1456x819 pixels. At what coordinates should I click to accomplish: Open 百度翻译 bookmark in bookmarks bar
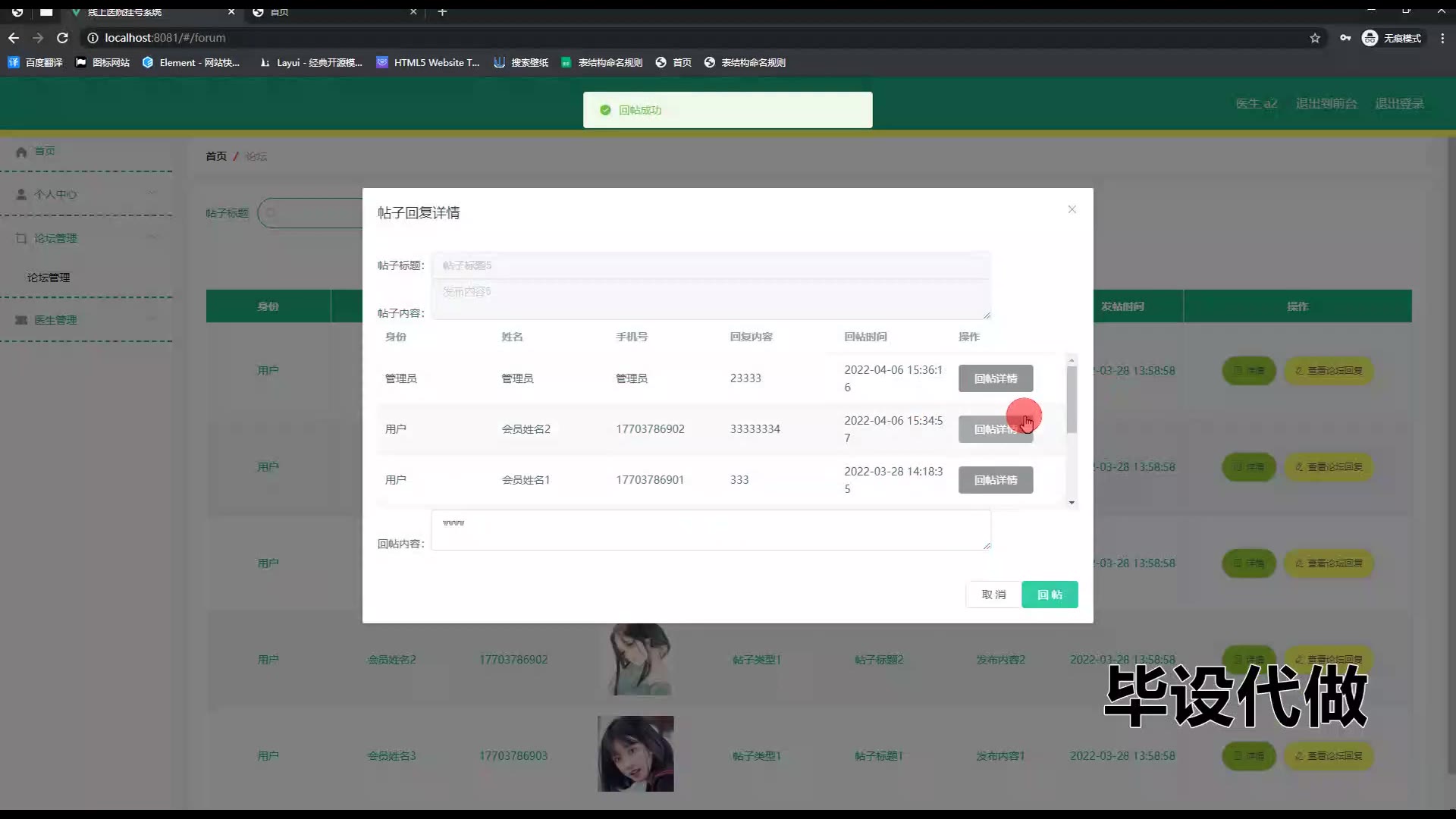pos(35,62)
